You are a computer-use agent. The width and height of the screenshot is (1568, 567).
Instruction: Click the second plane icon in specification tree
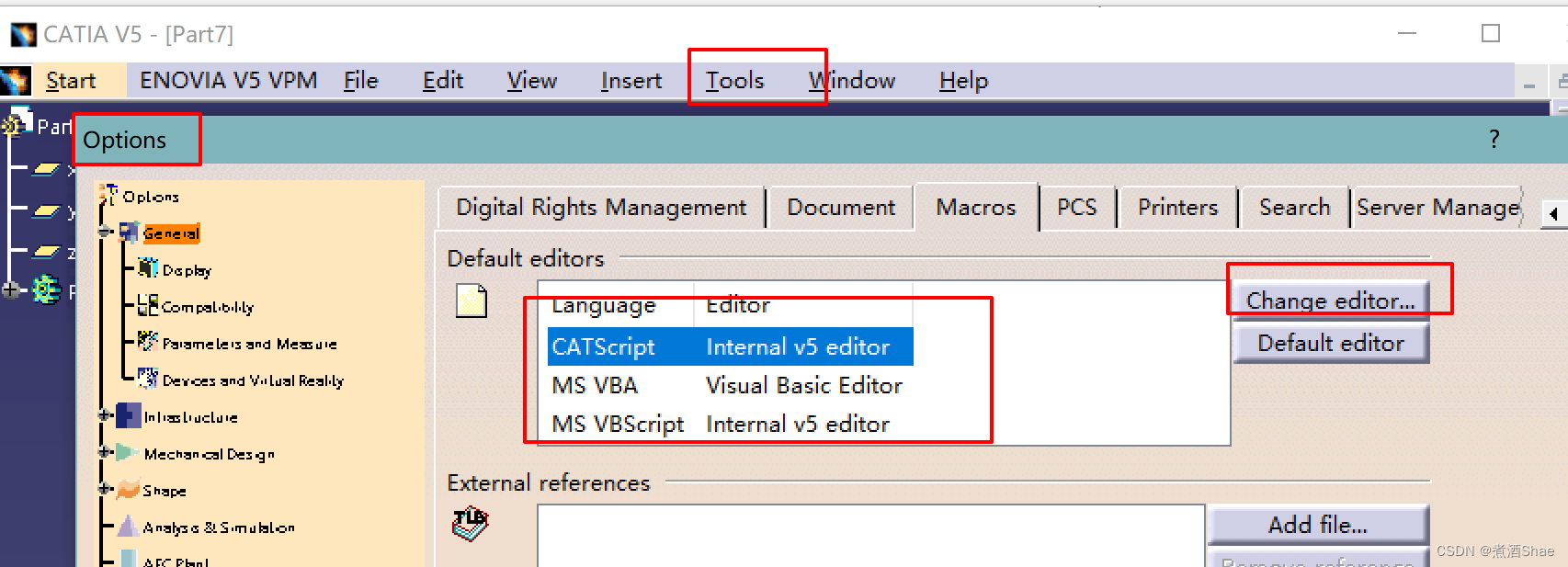pyautogui.click(x=46, y=211)
